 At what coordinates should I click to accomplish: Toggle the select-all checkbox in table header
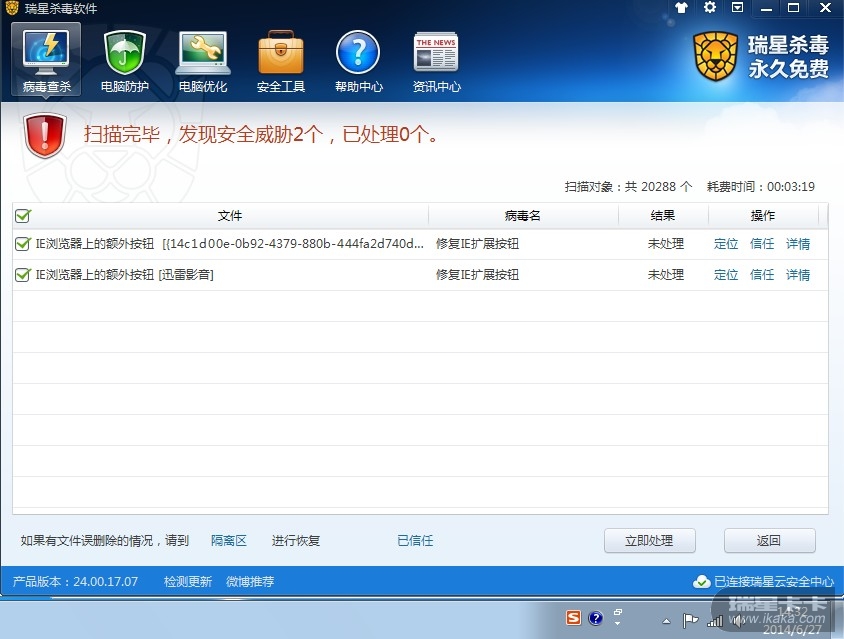[x=23, y=215]
